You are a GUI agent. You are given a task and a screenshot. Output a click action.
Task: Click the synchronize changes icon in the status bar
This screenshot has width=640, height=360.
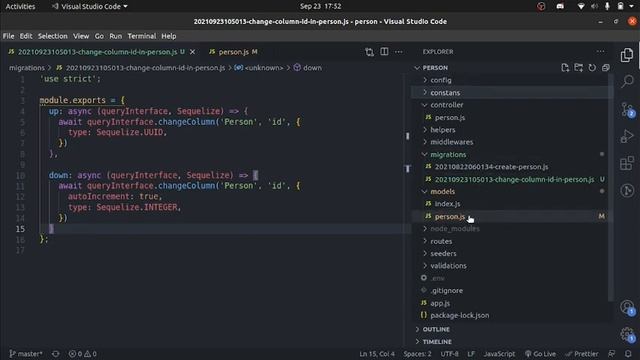pos(56,354)
